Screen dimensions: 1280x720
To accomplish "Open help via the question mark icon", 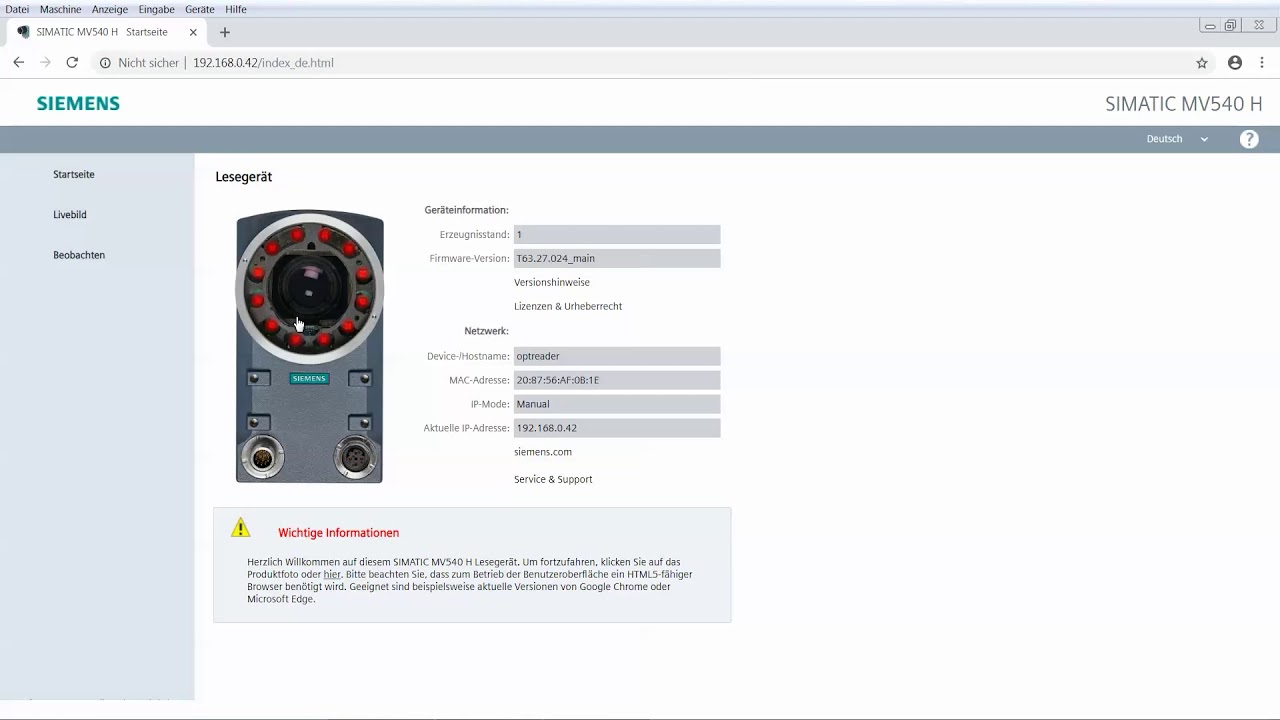I will tap(1249, 139).
